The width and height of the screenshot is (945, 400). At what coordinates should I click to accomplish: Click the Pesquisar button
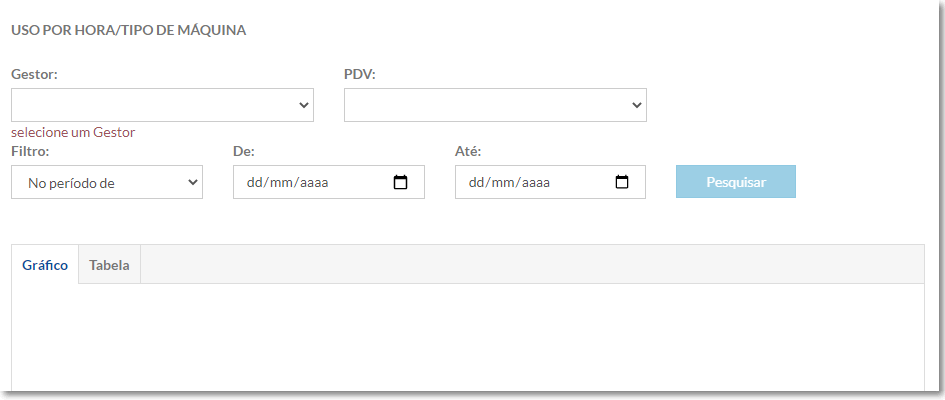pyautogui.click(x=736, y=182)
